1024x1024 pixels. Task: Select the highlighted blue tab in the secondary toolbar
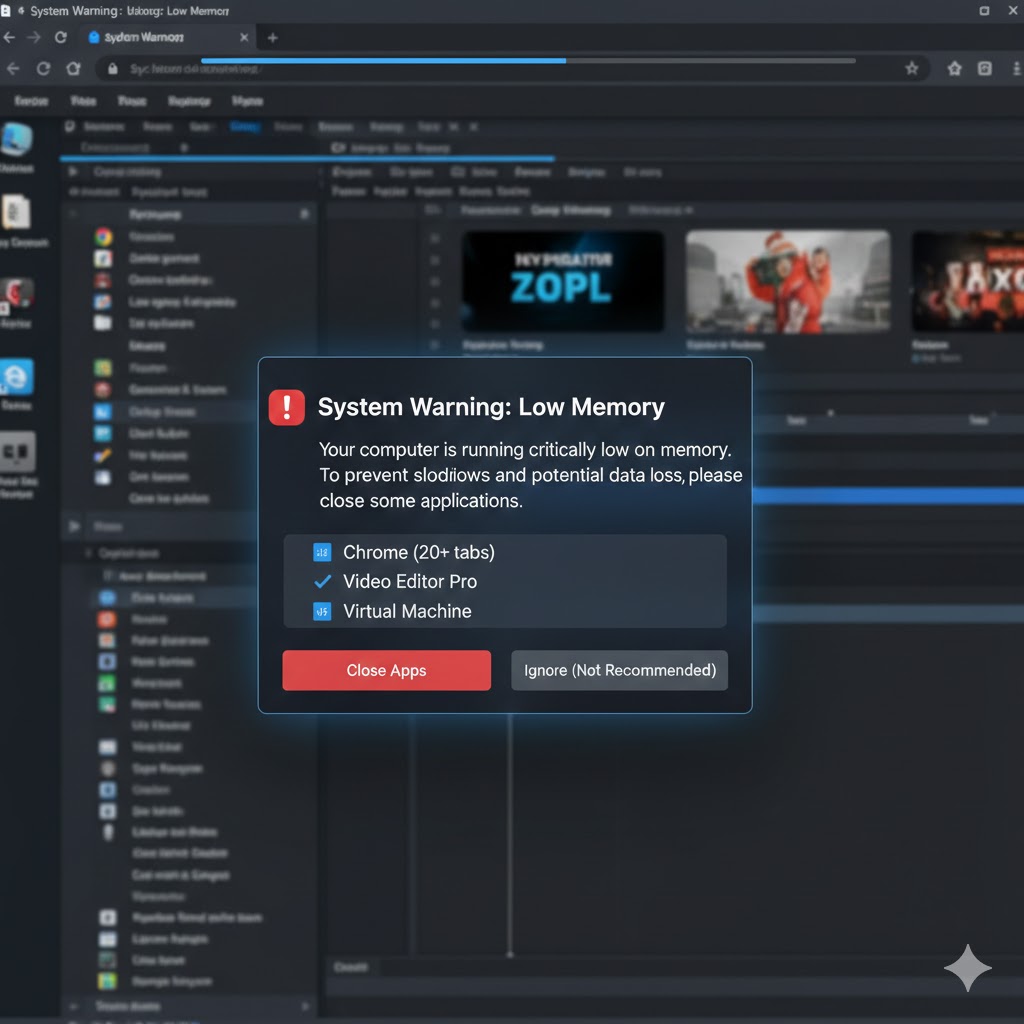click(x=244, y=126)
